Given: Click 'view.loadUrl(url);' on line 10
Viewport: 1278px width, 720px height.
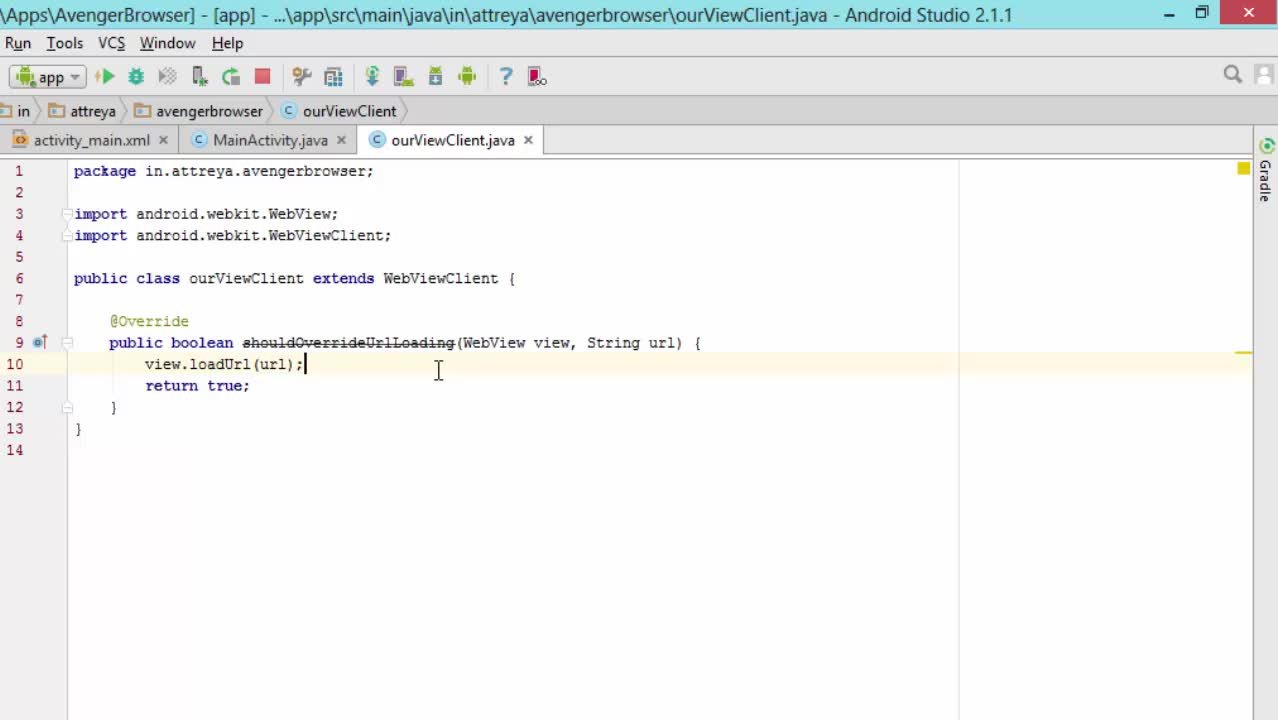Looking at the screenshot, I should pyautogui.click(x=224, y=364).
